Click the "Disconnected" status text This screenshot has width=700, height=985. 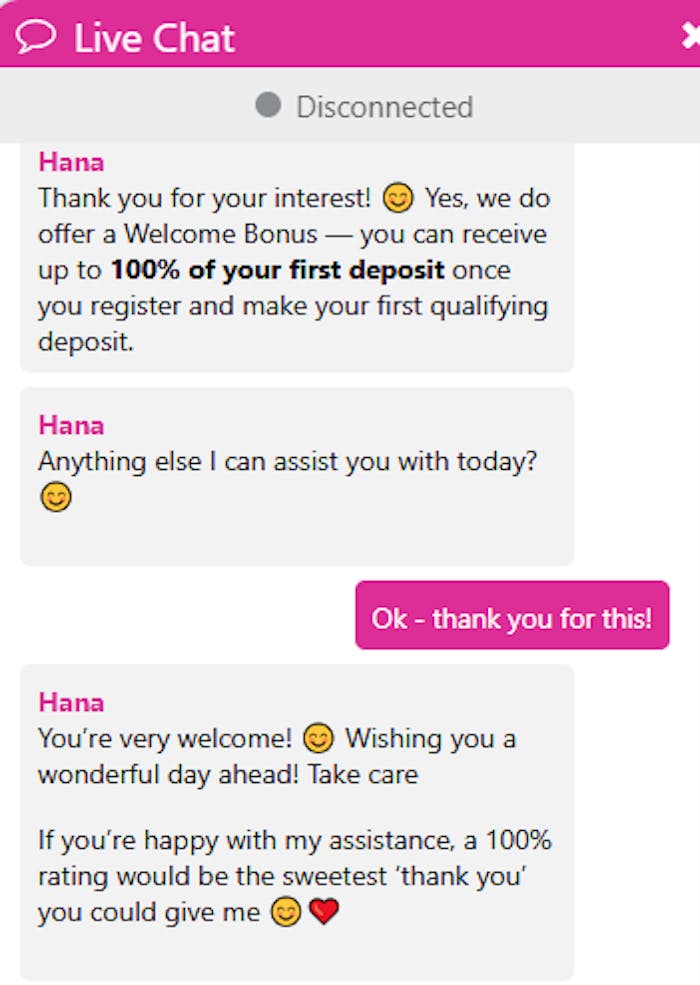(384, 106)
